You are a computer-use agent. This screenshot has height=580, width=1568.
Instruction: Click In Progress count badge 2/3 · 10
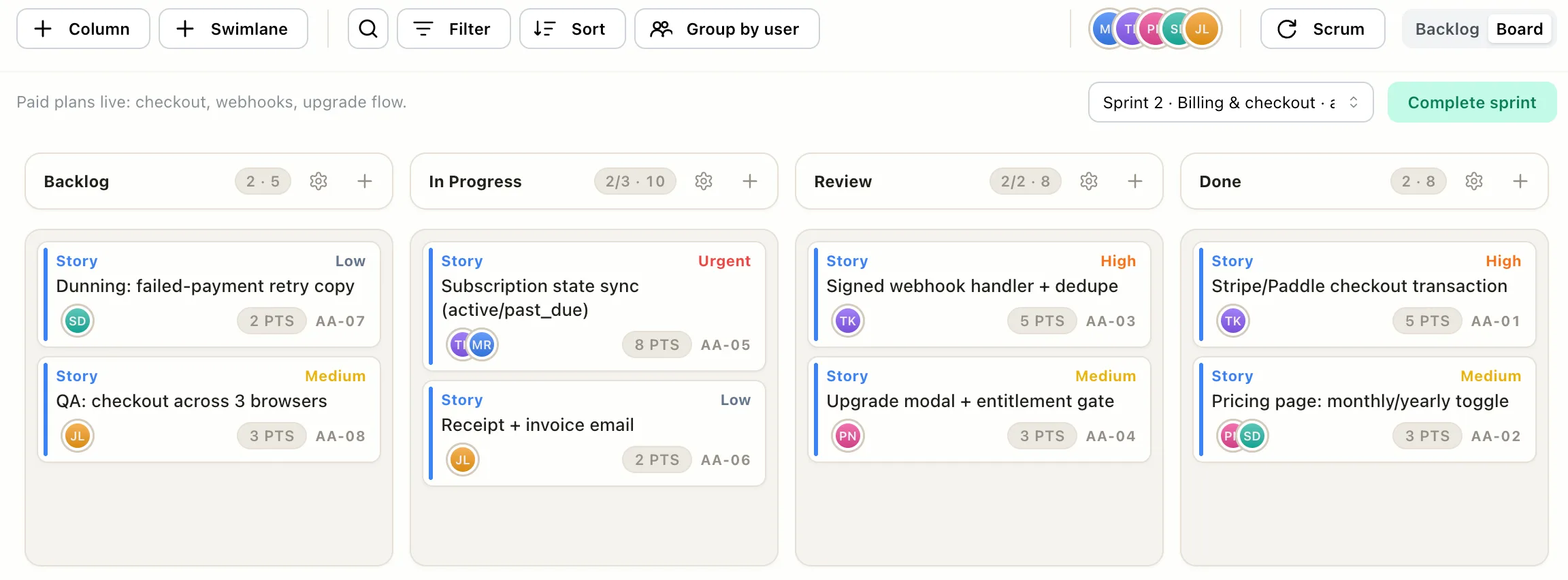pyautogui.click(x=635, y=181)
